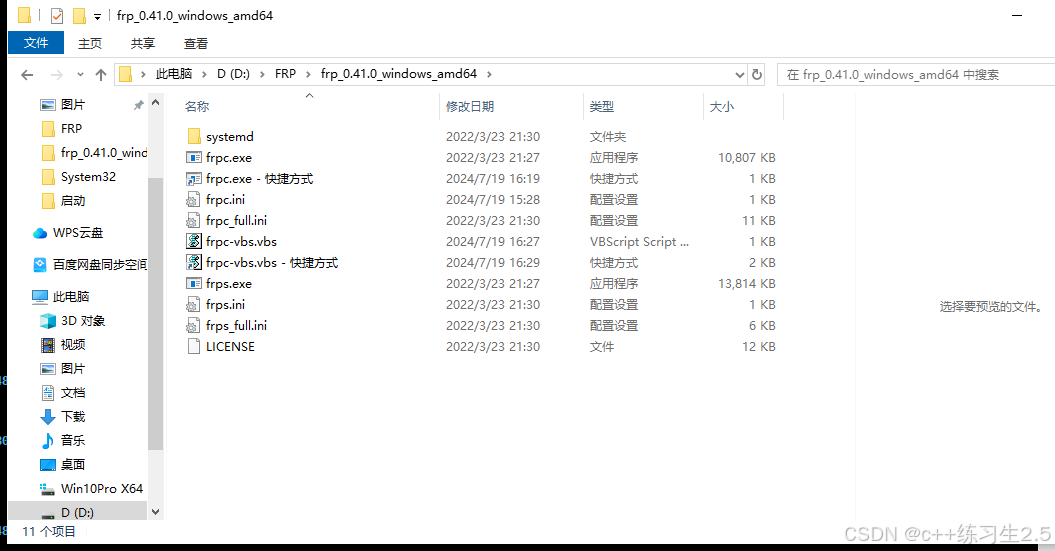Click the Forward navigation arrow
1055x551 pixels.
click(x=57, y=75)
